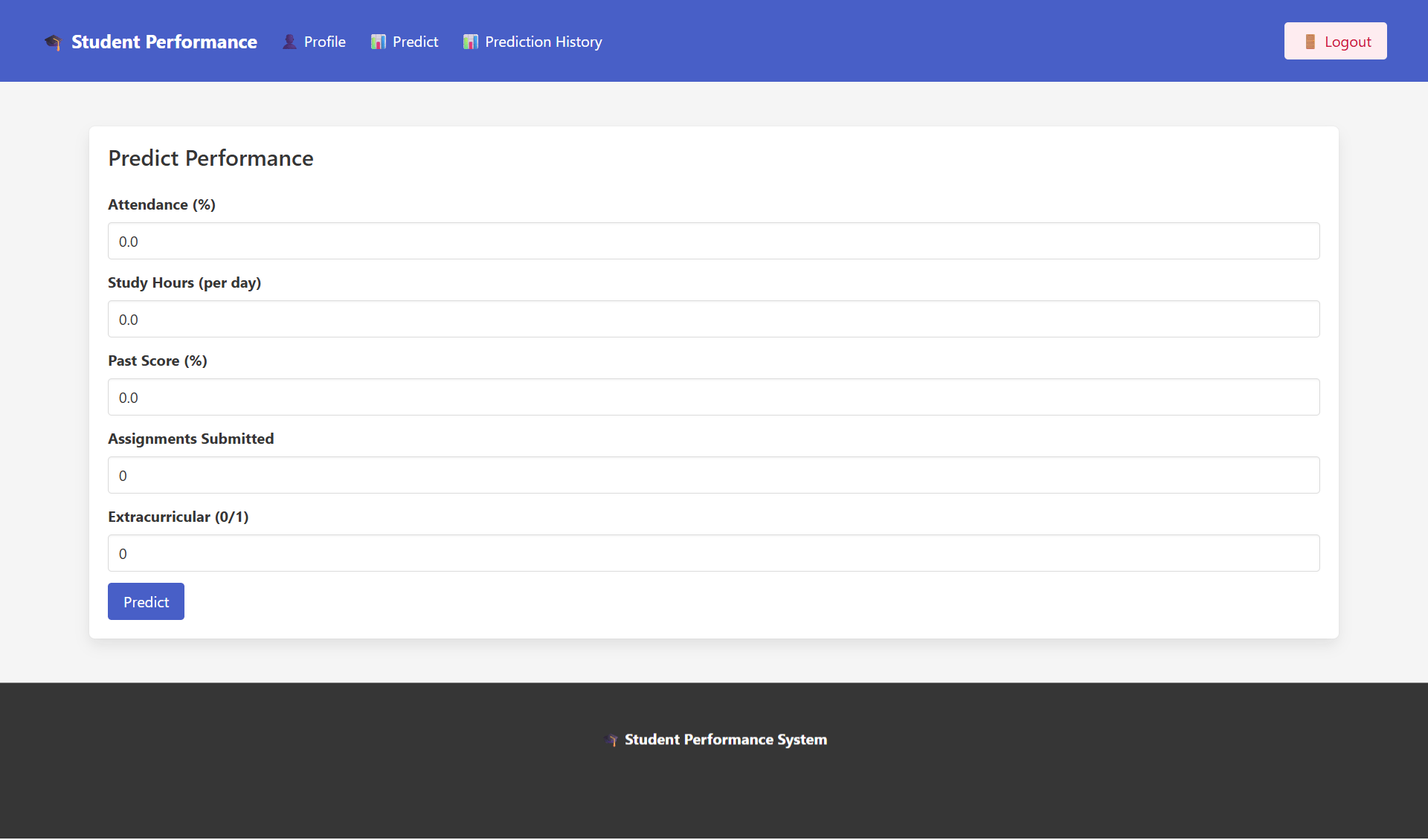Screen dimensions: 1428x840
Task: Focus the Past Score field
Action: (x=713, y=397)
